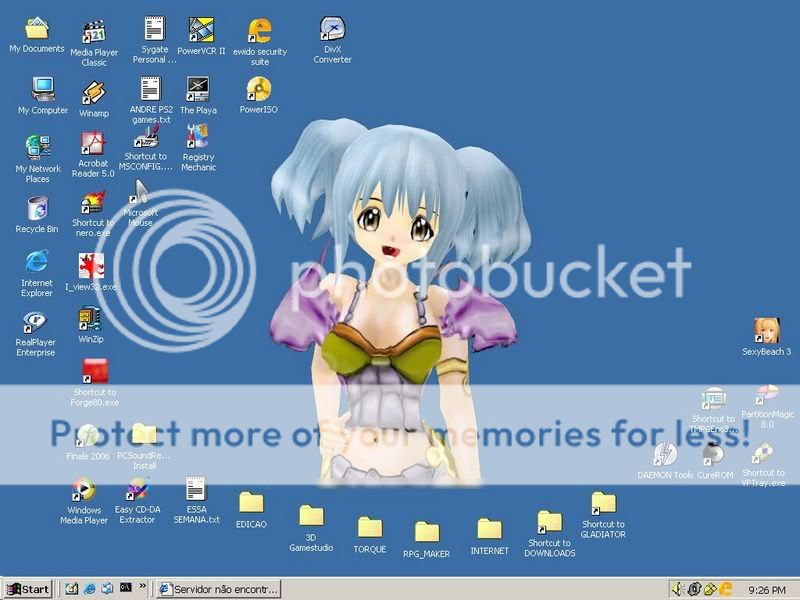800x600 pixels.
Task: Open the TORQUE folder
Action: [369, 527]
